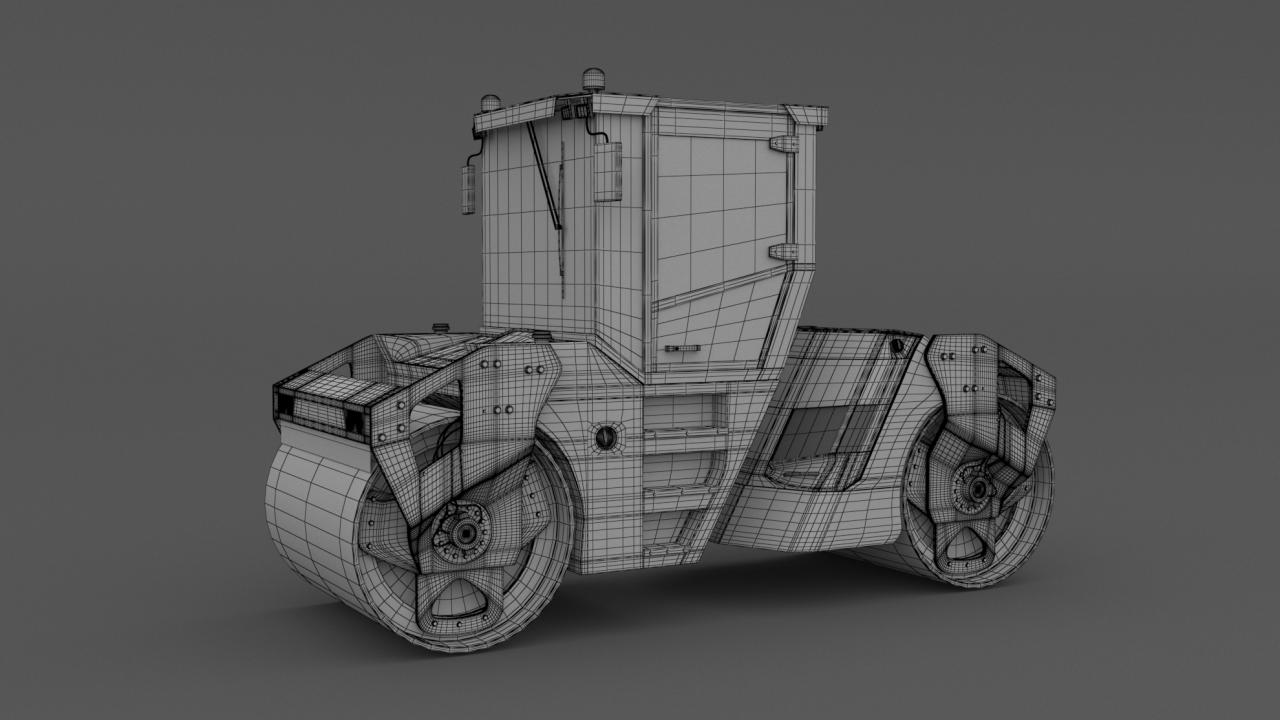Select the door handle below the cab window
The image size is (1280, 720).
681,348
